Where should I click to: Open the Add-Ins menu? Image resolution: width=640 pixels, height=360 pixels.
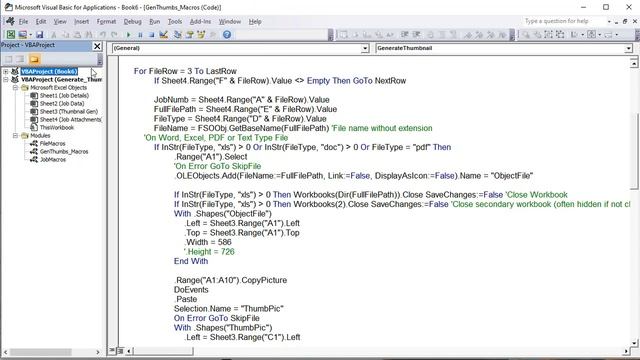coord(200,22)
